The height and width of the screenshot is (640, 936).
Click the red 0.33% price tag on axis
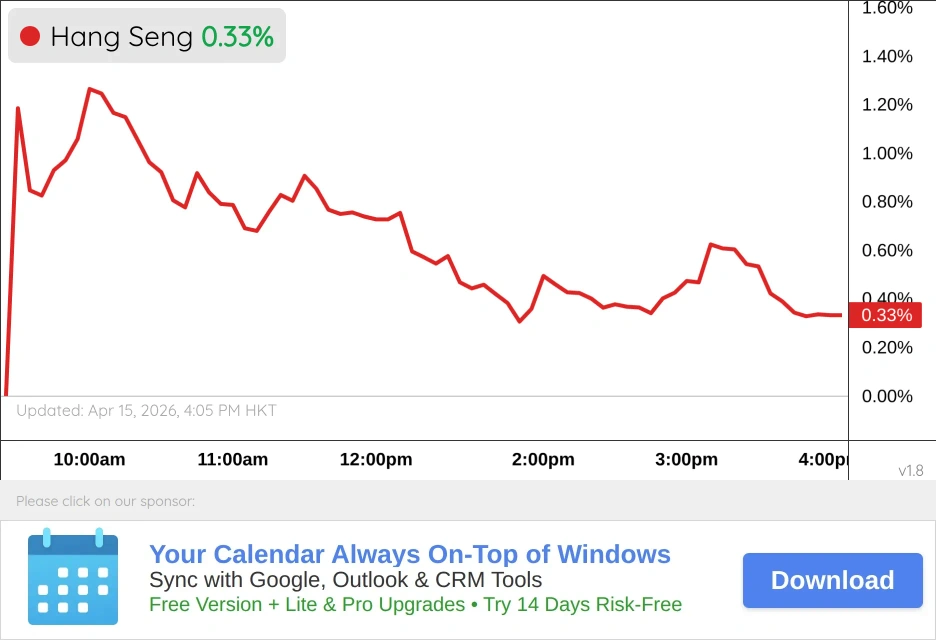coord(885,315)
